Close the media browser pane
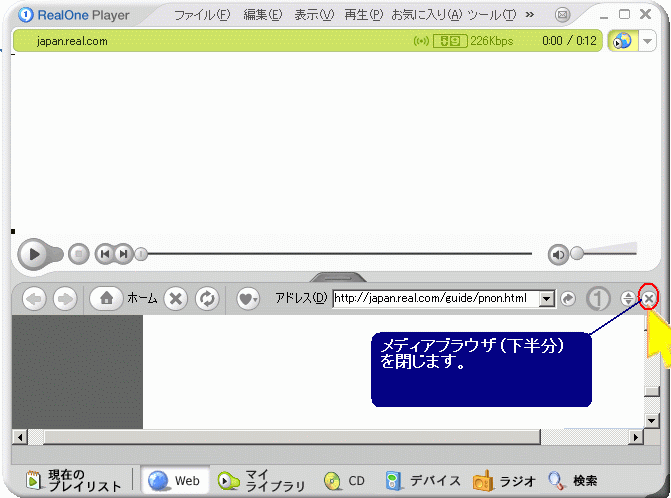Screen dimensions: 671x498 point(649,299)
